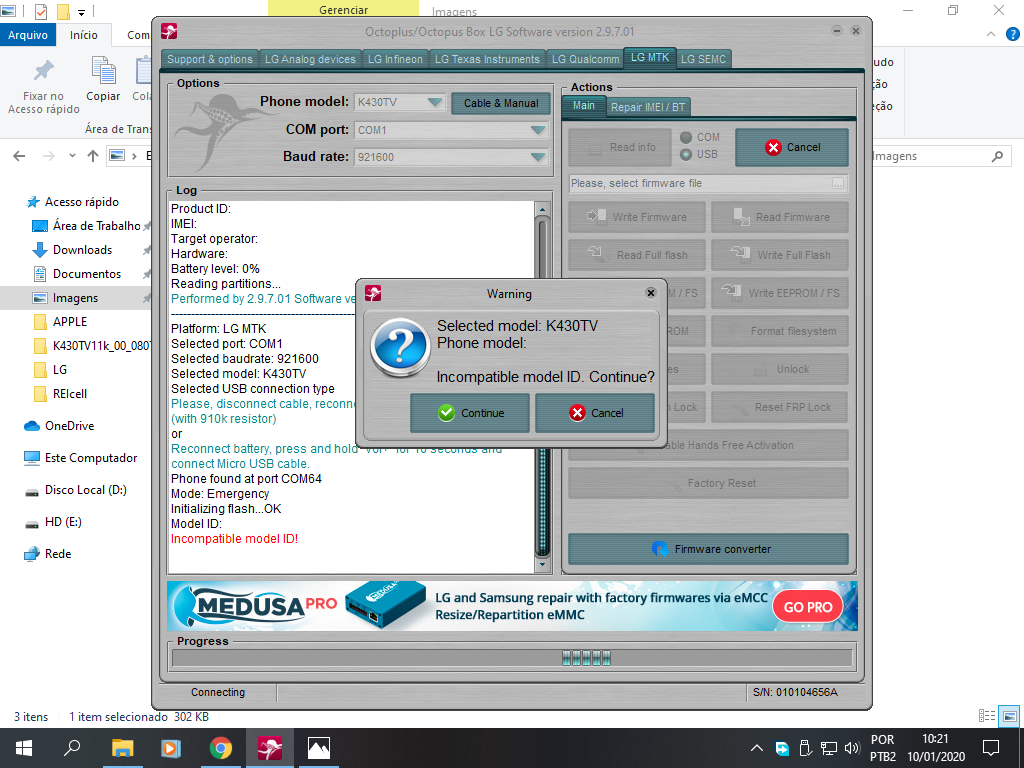
Task: Click the Read Full flash button
Action: coord(637,255)
